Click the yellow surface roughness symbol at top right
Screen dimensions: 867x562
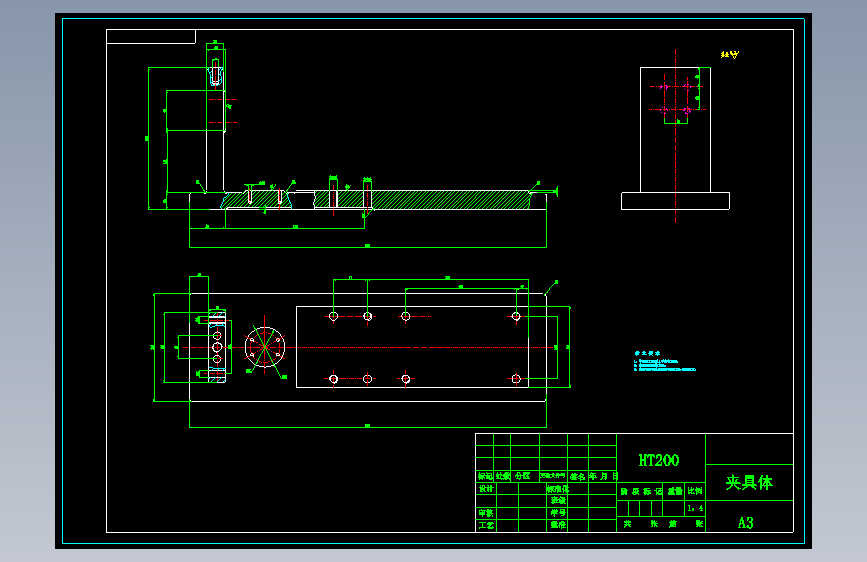point(730,54)
